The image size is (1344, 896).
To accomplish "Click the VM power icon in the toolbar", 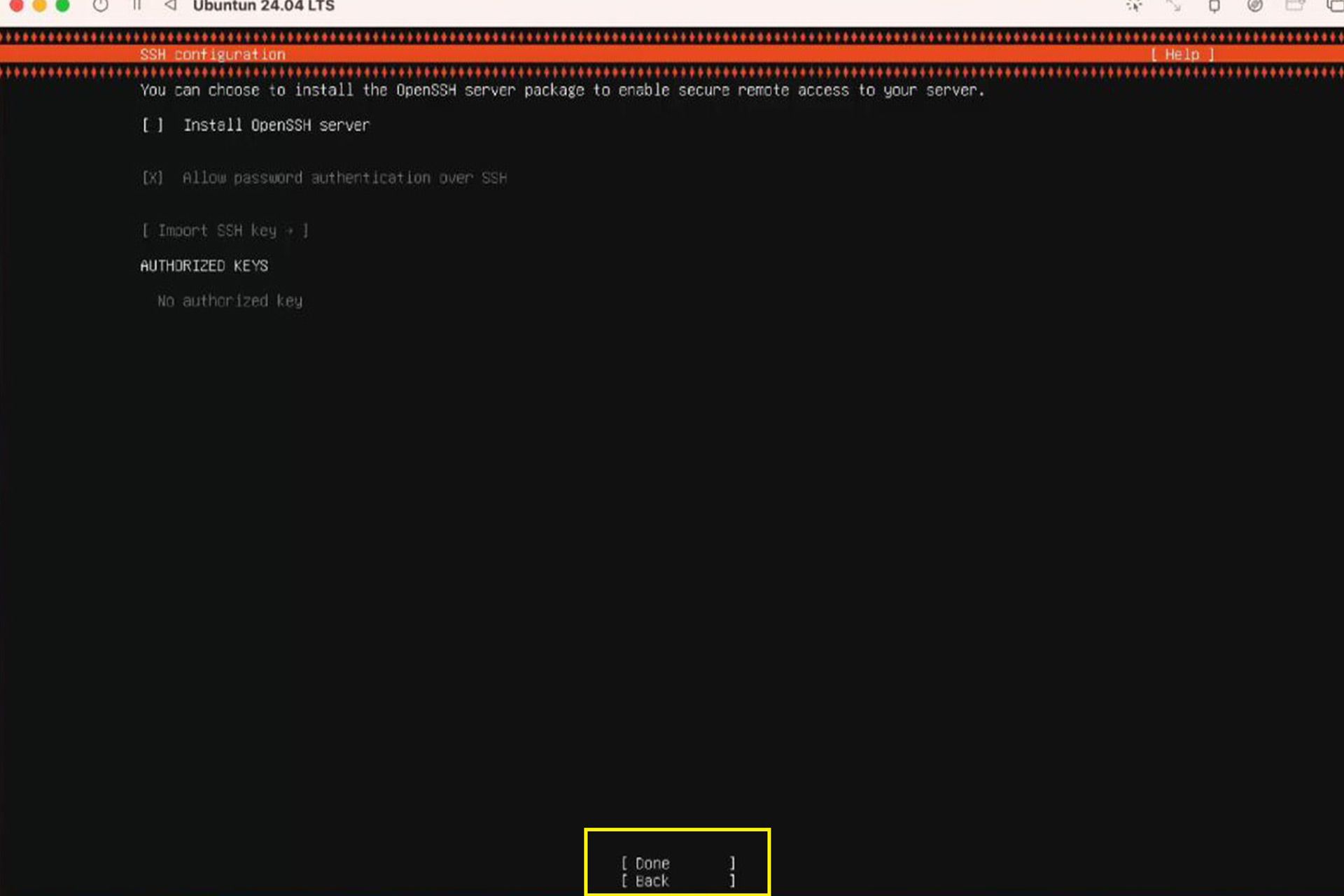I will pos(101,6).
